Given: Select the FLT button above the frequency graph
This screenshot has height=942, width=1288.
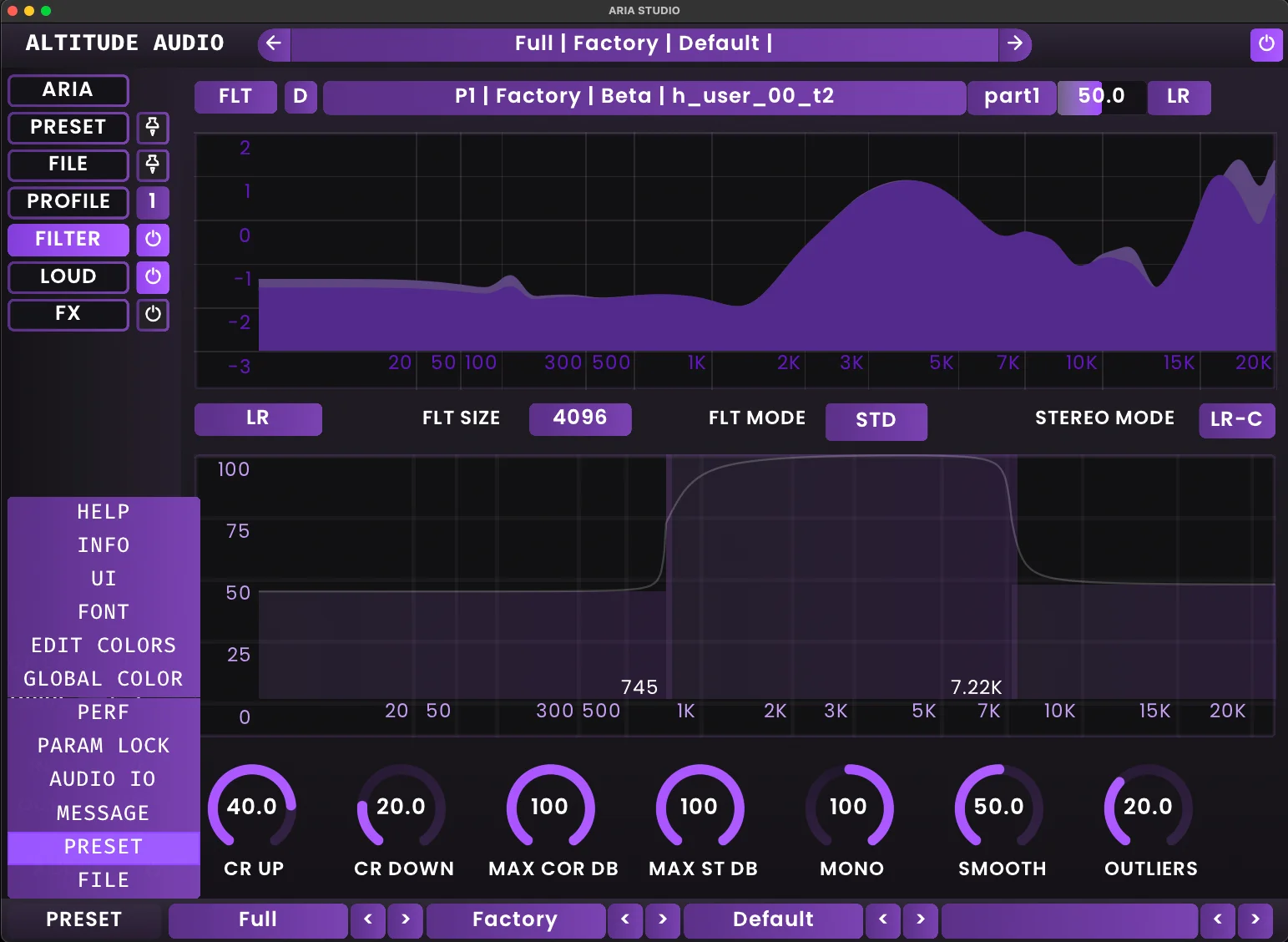Looking at the screenshot, I should click(x=235, y=97).
